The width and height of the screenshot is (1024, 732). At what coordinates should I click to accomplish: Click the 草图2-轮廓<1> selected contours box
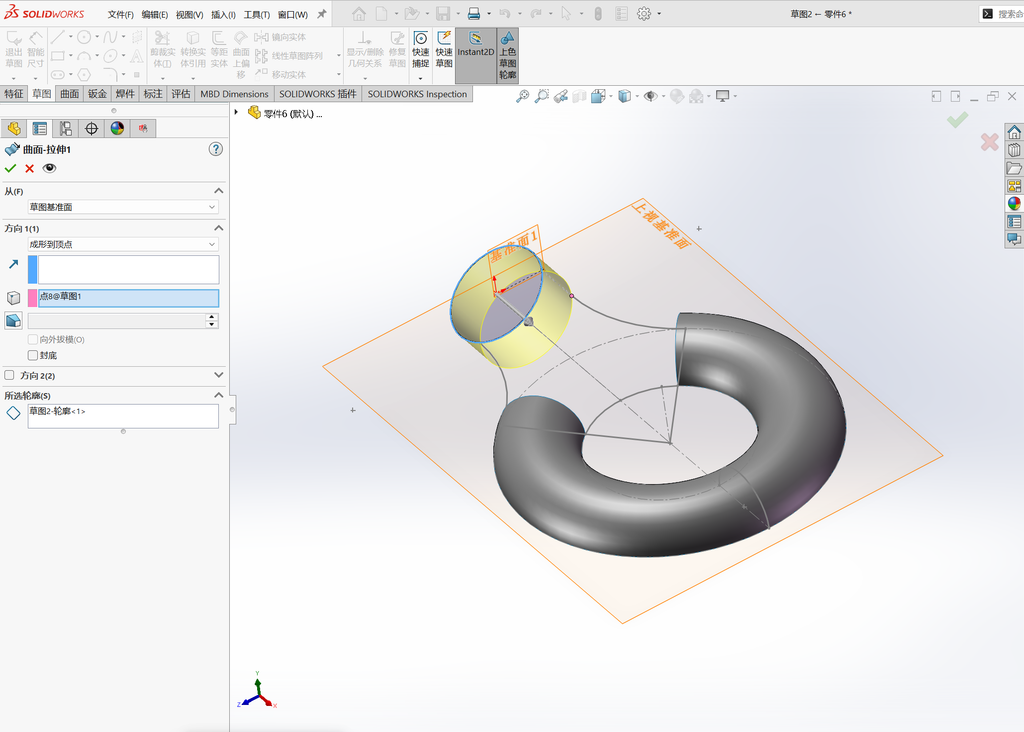click(123, 416)
